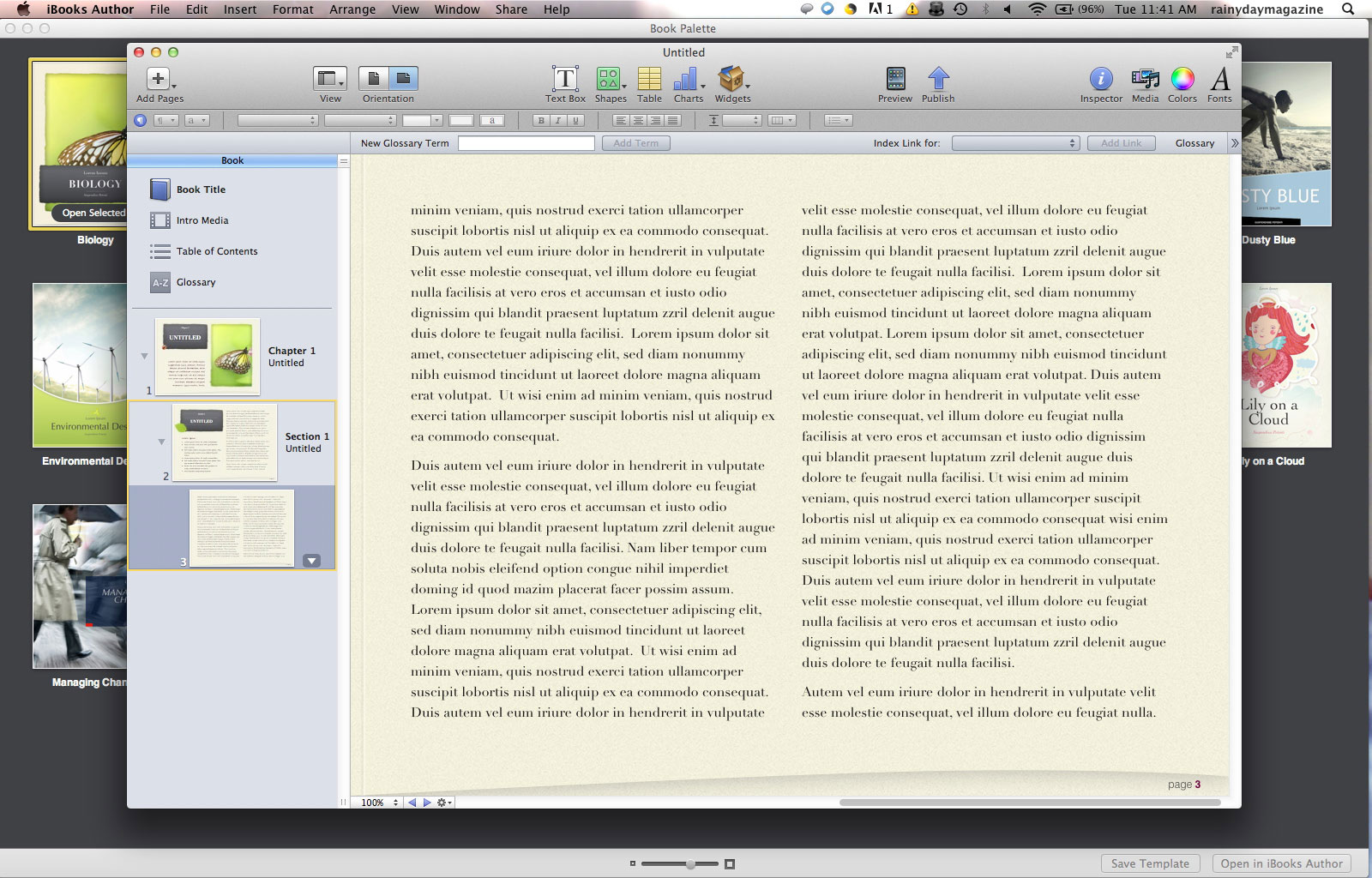Open the Index Link for dropdown

[x=1015, y=143]
